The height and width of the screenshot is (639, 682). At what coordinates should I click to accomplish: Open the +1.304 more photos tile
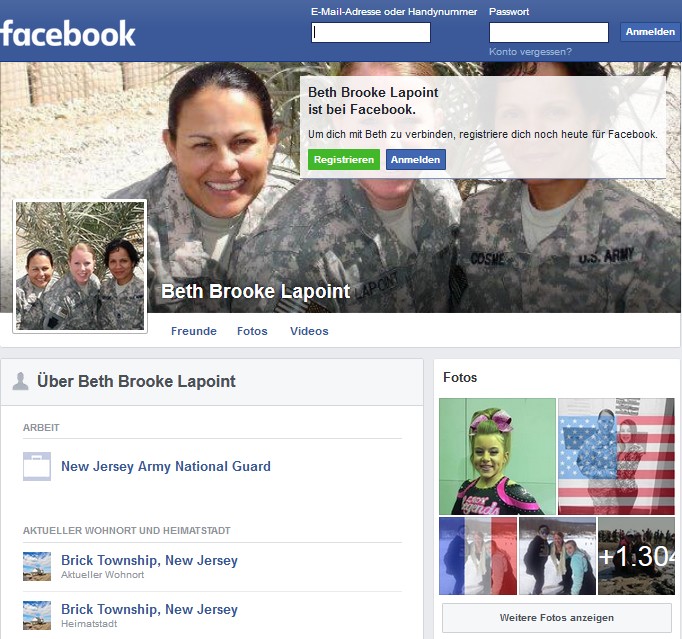(636, 556)
